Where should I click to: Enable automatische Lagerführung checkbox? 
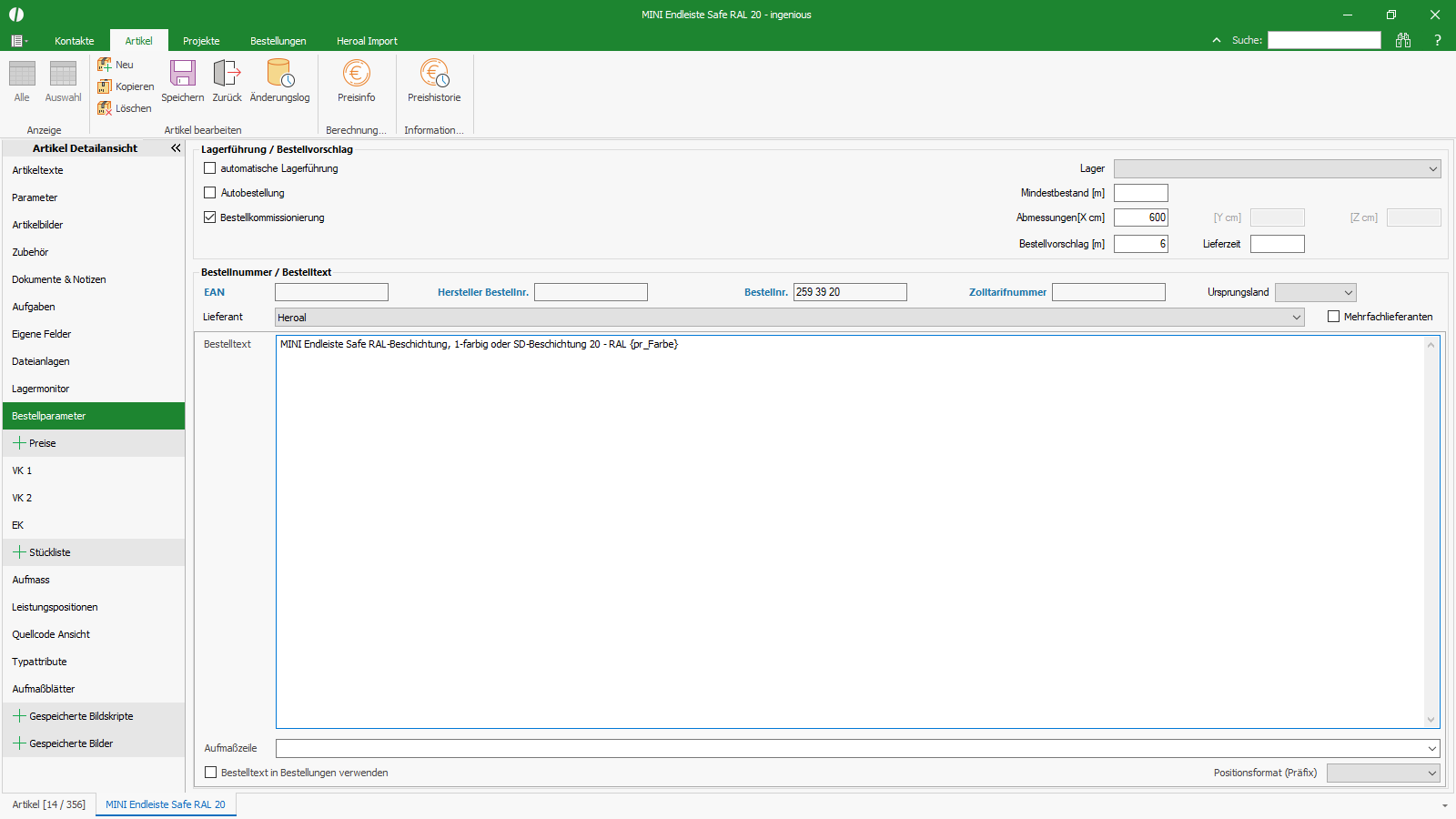[210, 168]
